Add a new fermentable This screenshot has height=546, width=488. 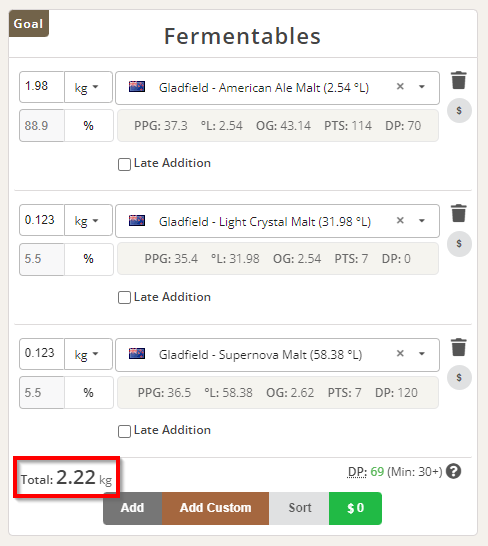click(132, 508)
